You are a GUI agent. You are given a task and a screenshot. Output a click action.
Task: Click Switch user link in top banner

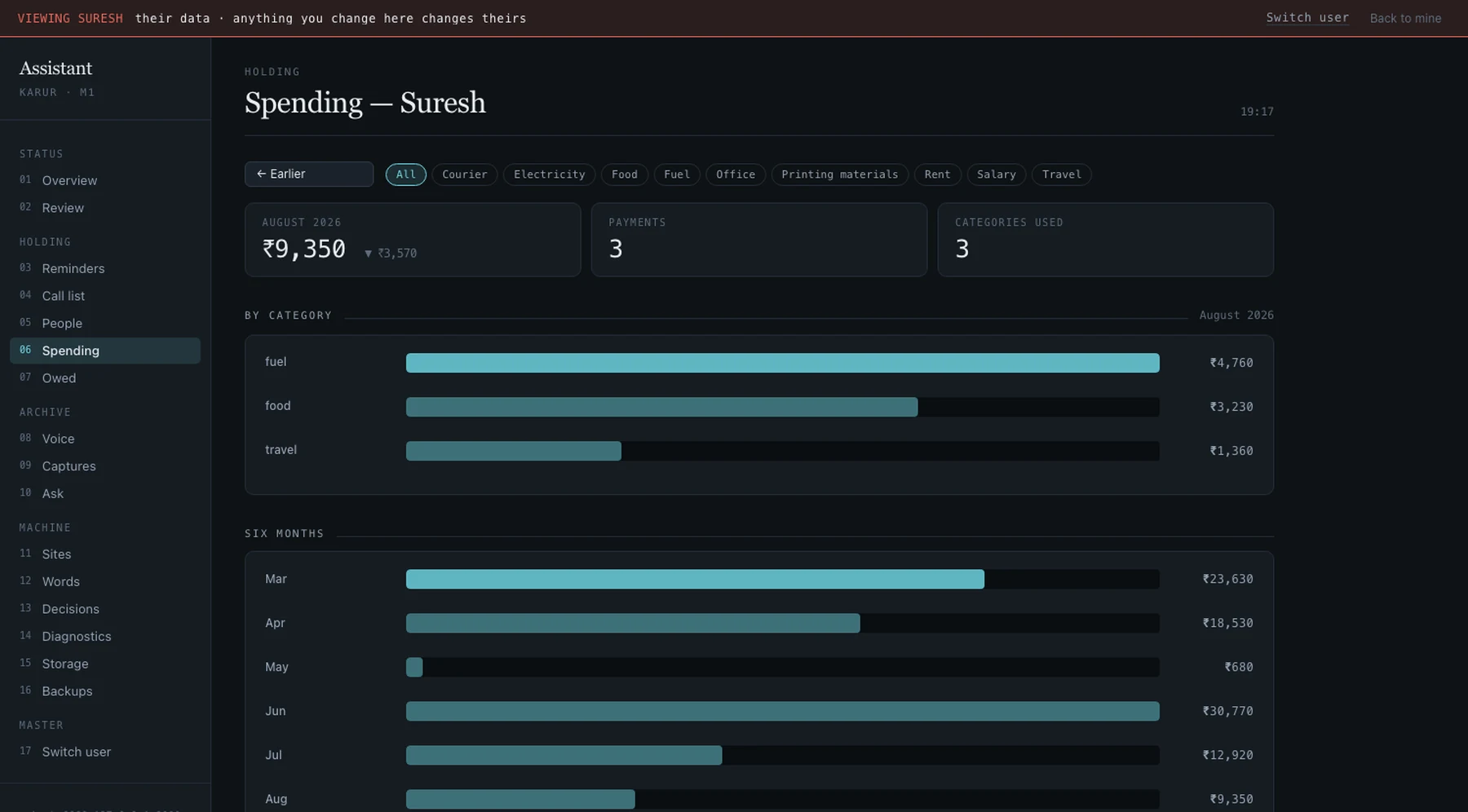pos(1307,18)
